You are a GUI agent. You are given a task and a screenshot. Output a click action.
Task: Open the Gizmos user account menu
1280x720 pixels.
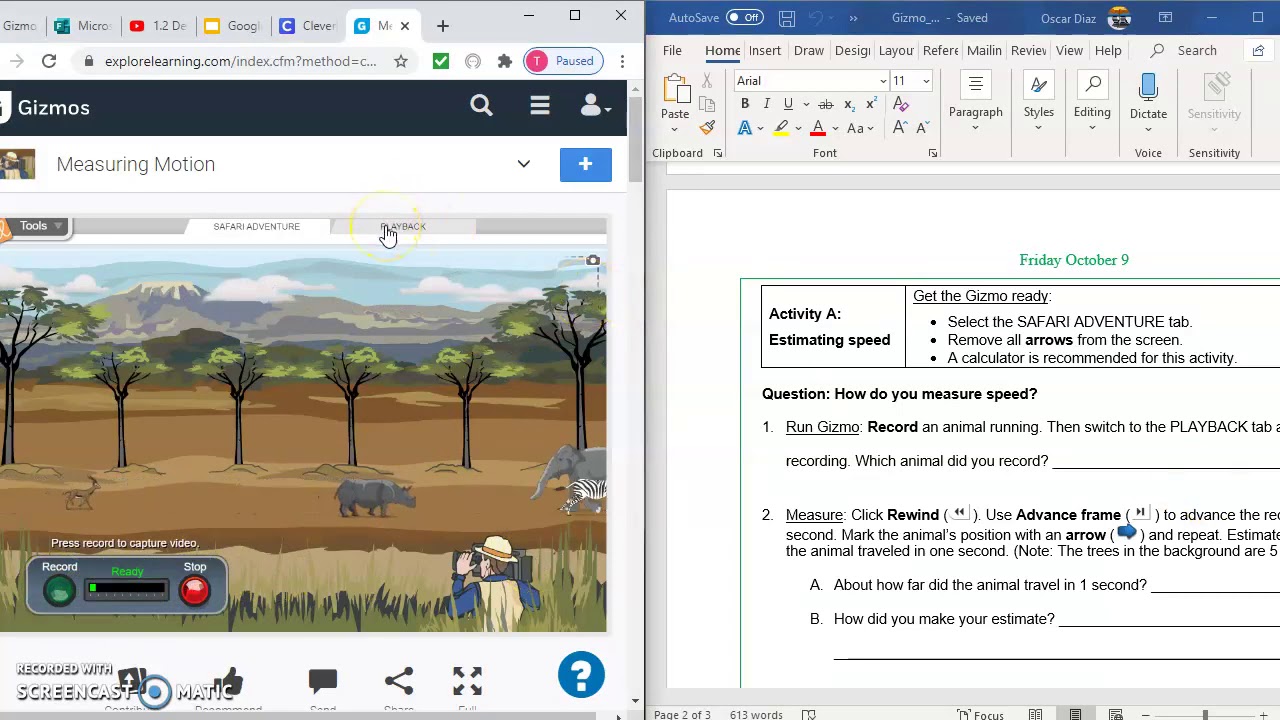pos(595,105)
